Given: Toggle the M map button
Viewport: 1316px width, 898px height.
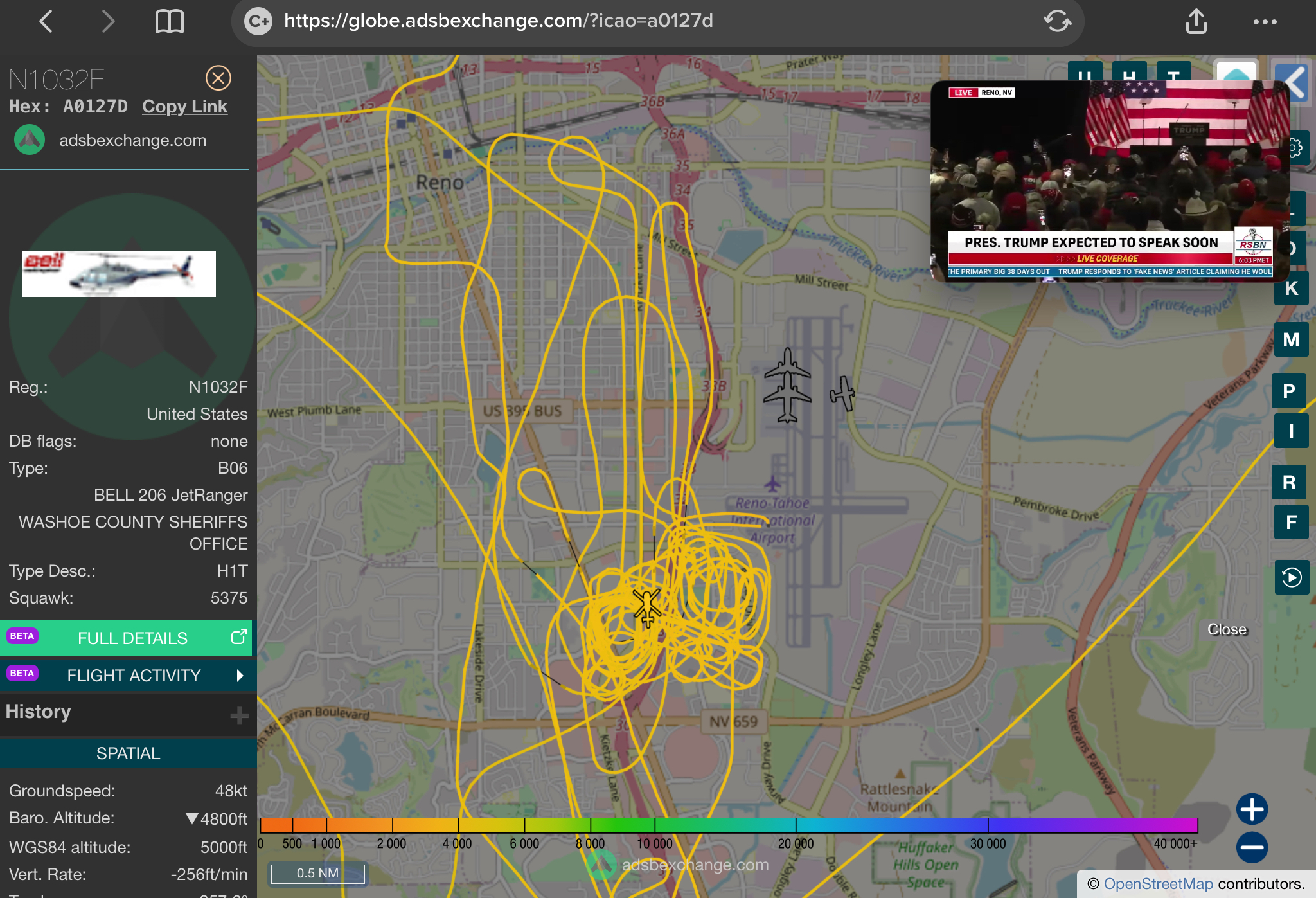Looking at the screenshot, I should [x=1292, y=339].
